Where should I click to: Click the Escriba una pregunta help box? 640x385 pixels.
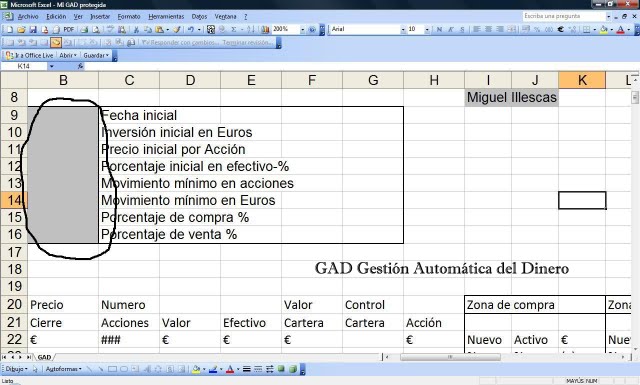point(564,16)
